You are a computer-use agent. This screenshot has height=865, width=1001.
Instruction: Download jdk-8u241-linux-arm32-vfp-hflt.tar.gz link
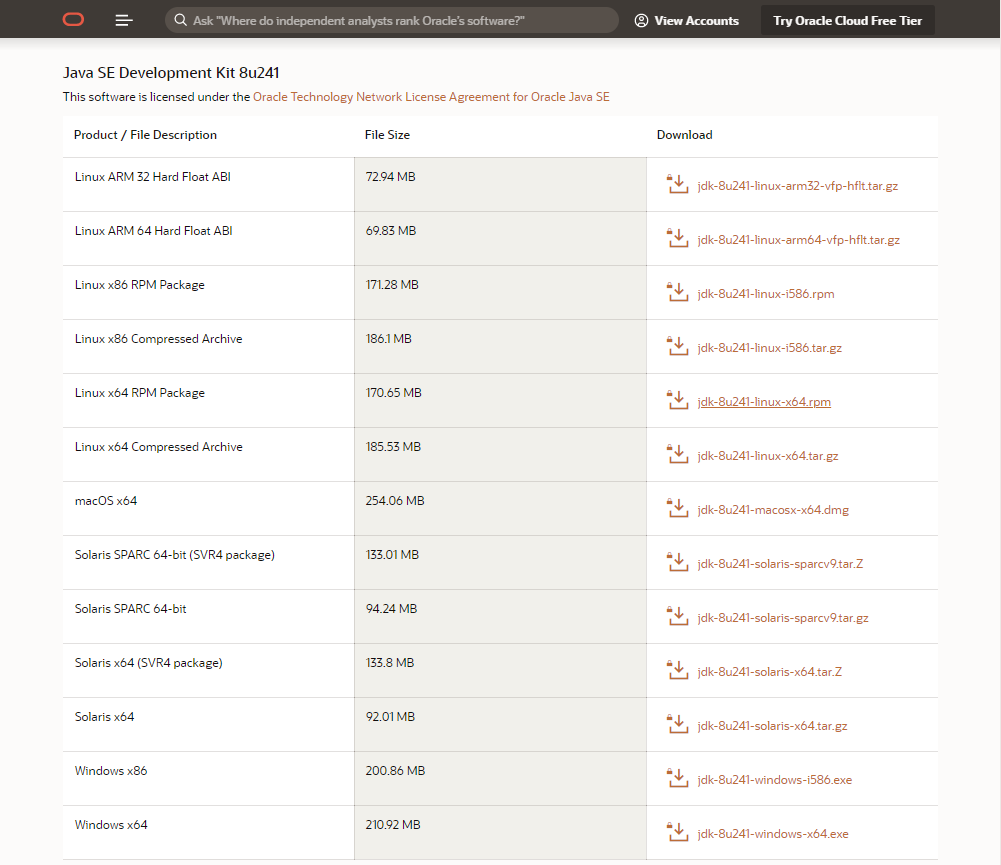(x=797, y=186)
